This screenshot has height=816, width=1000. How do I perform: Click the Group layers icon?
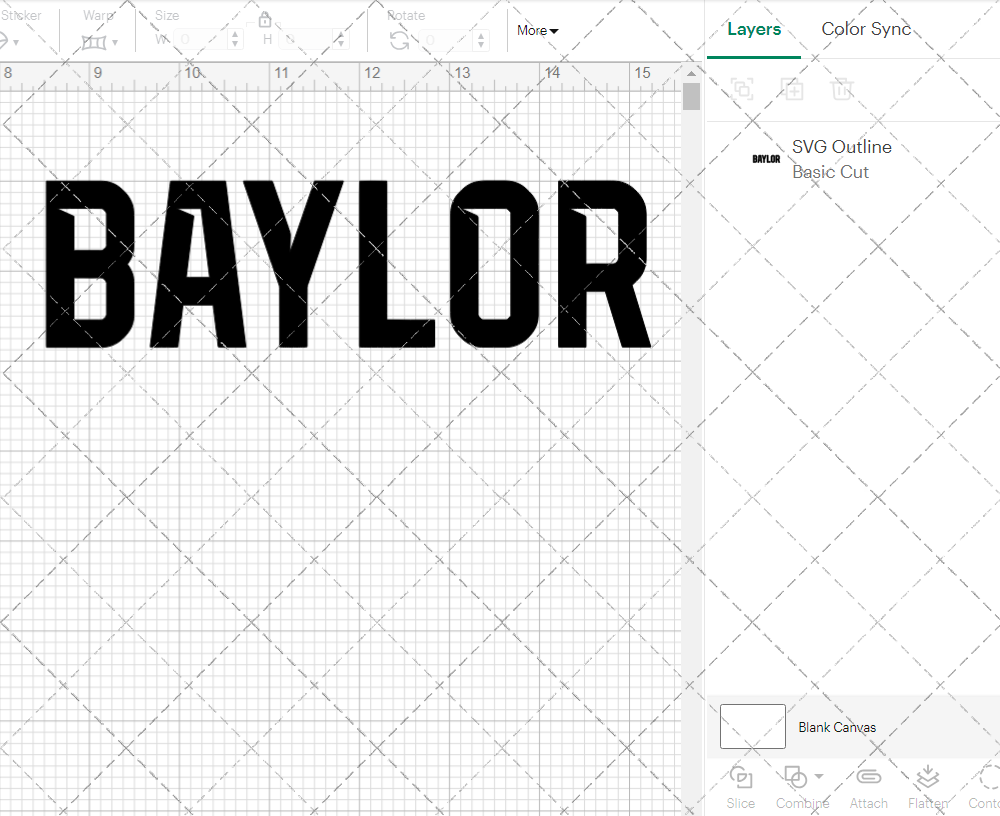742,89
